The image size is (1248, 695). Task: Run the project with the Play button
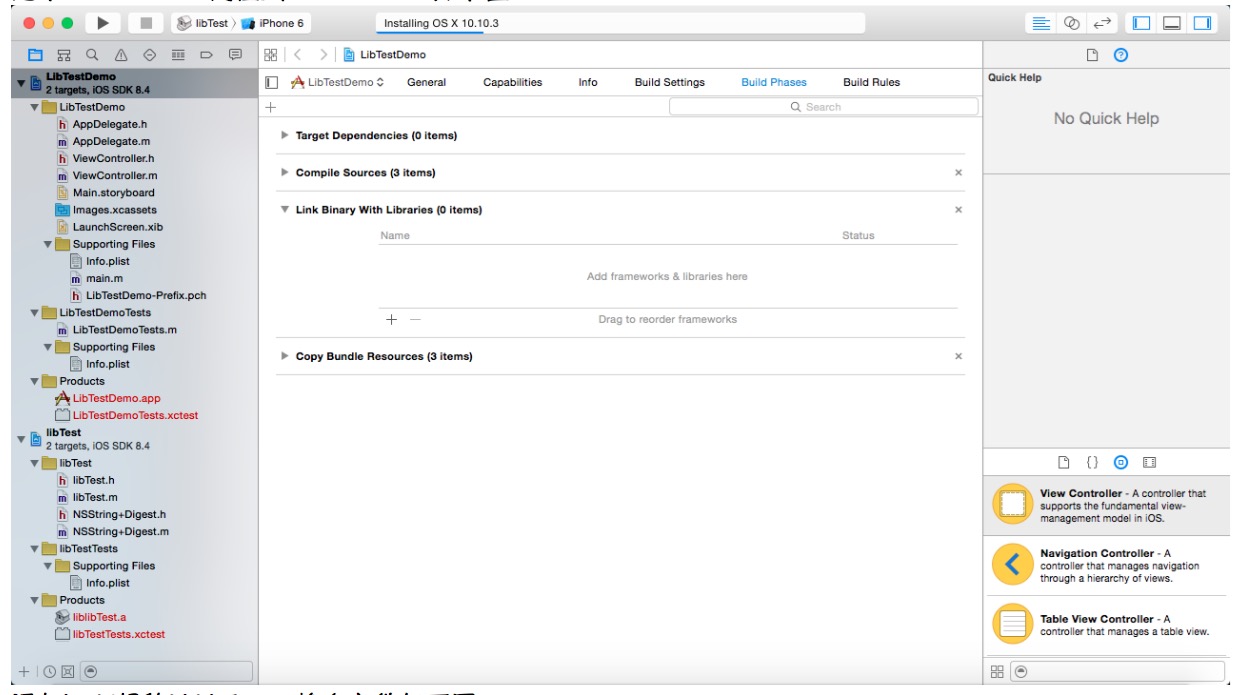pos(103,23)
